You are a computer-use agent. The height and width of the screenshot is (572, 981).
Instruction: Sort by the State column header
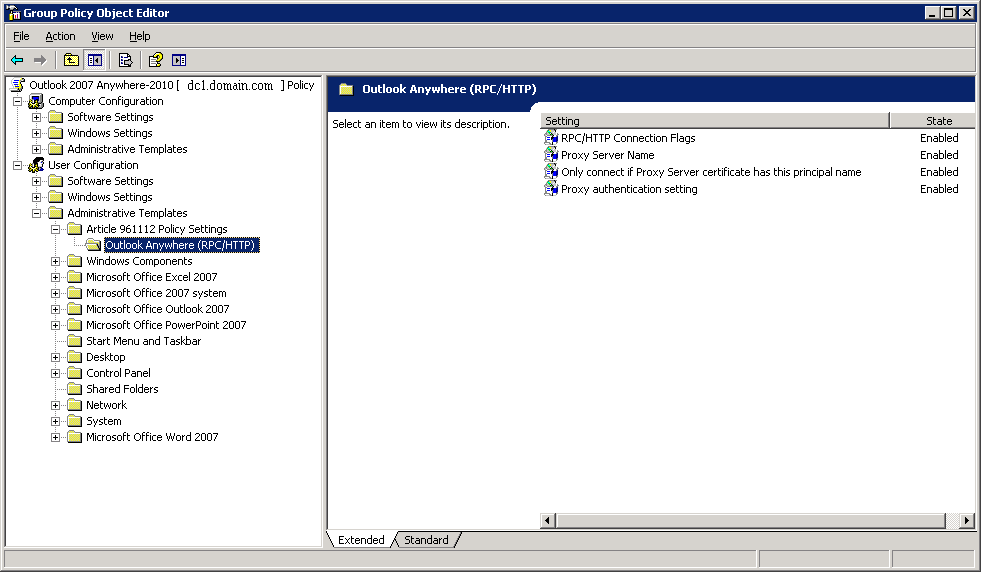[933, 121]
